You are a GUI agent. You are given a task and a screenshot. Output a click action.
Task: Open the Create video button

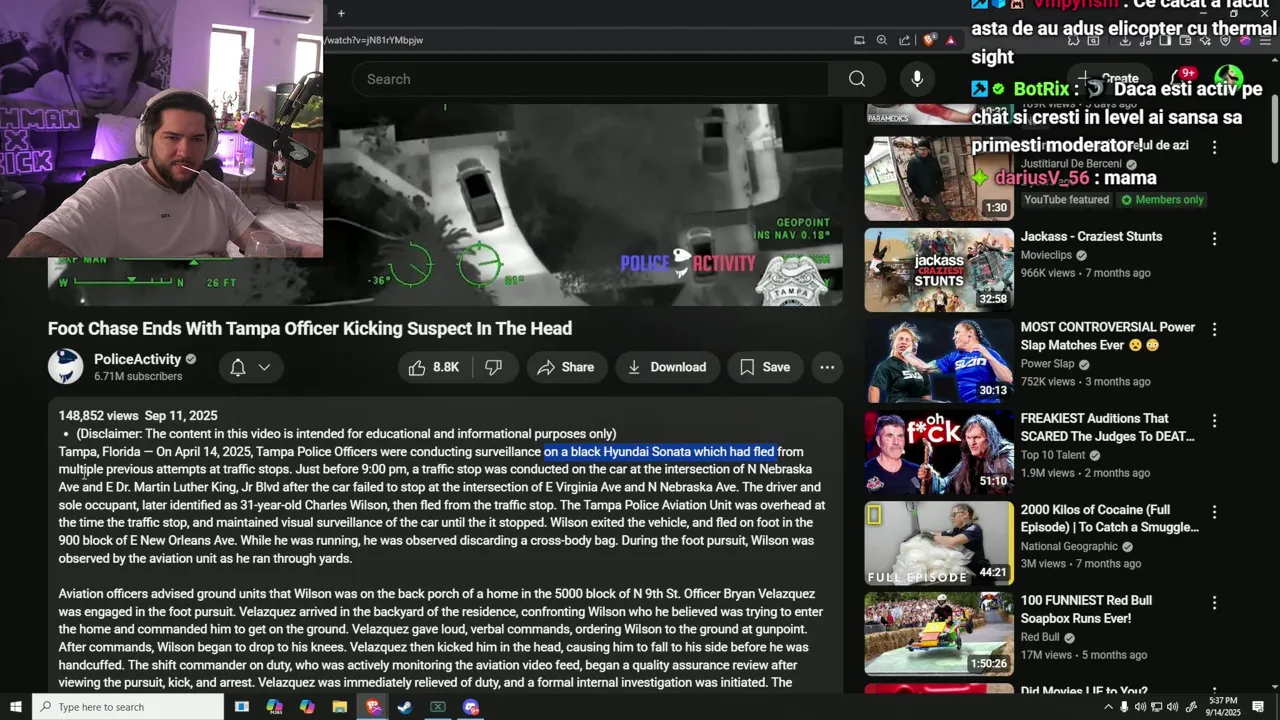(x=1109, y=79)
